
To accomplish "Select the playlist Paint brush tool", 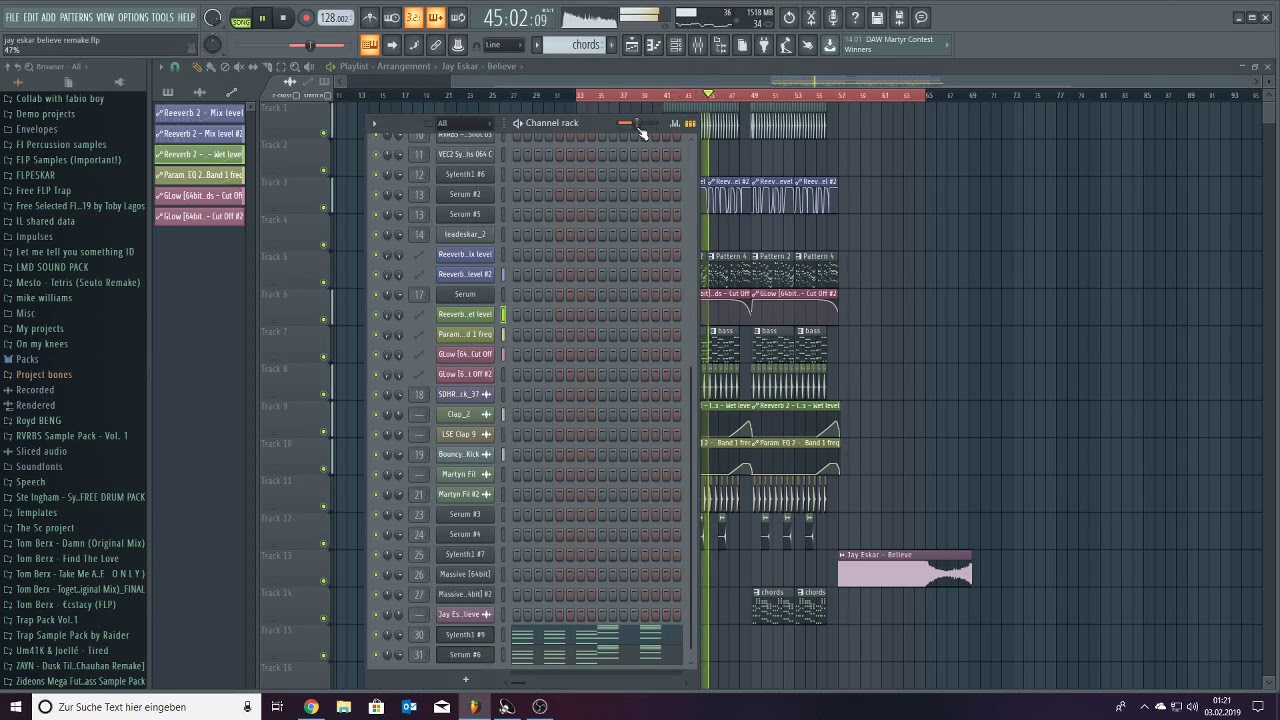I will 210,67.
